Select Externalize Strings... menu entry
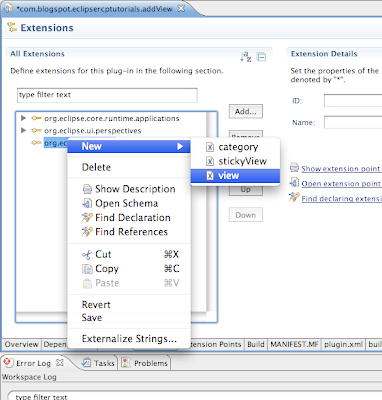 (129, 339)
